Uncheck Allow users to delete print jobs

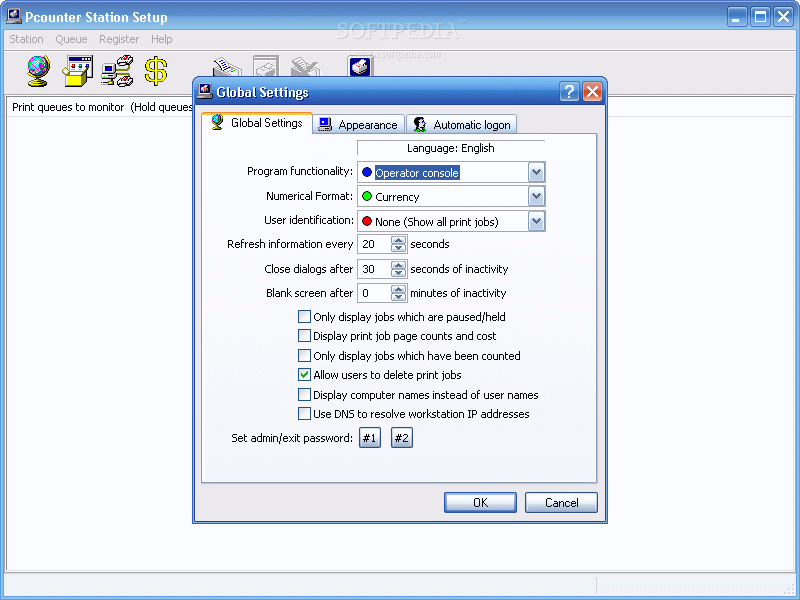point(304,375)
